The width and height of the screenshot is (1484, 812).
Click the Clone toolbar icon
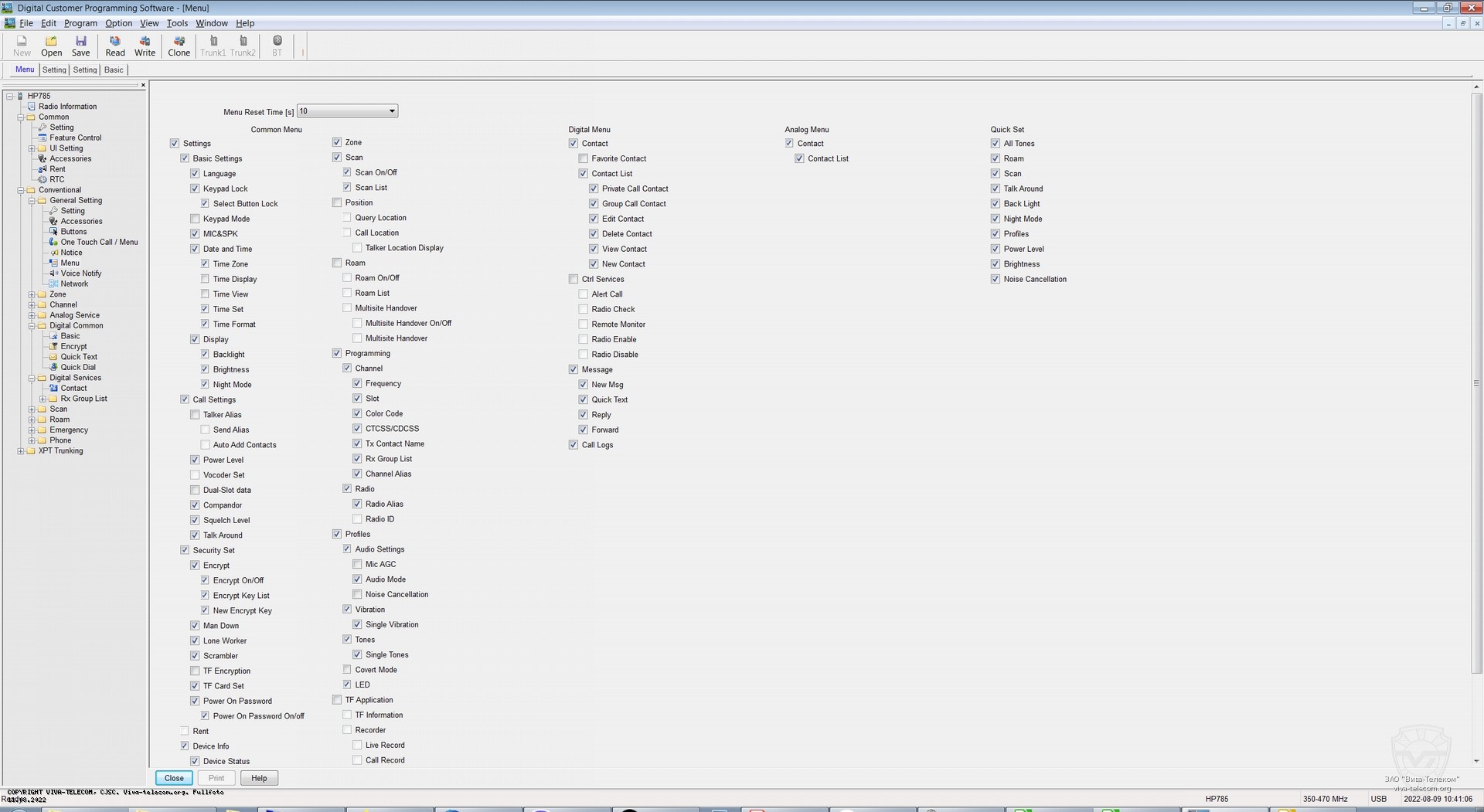tap(179, 46)
